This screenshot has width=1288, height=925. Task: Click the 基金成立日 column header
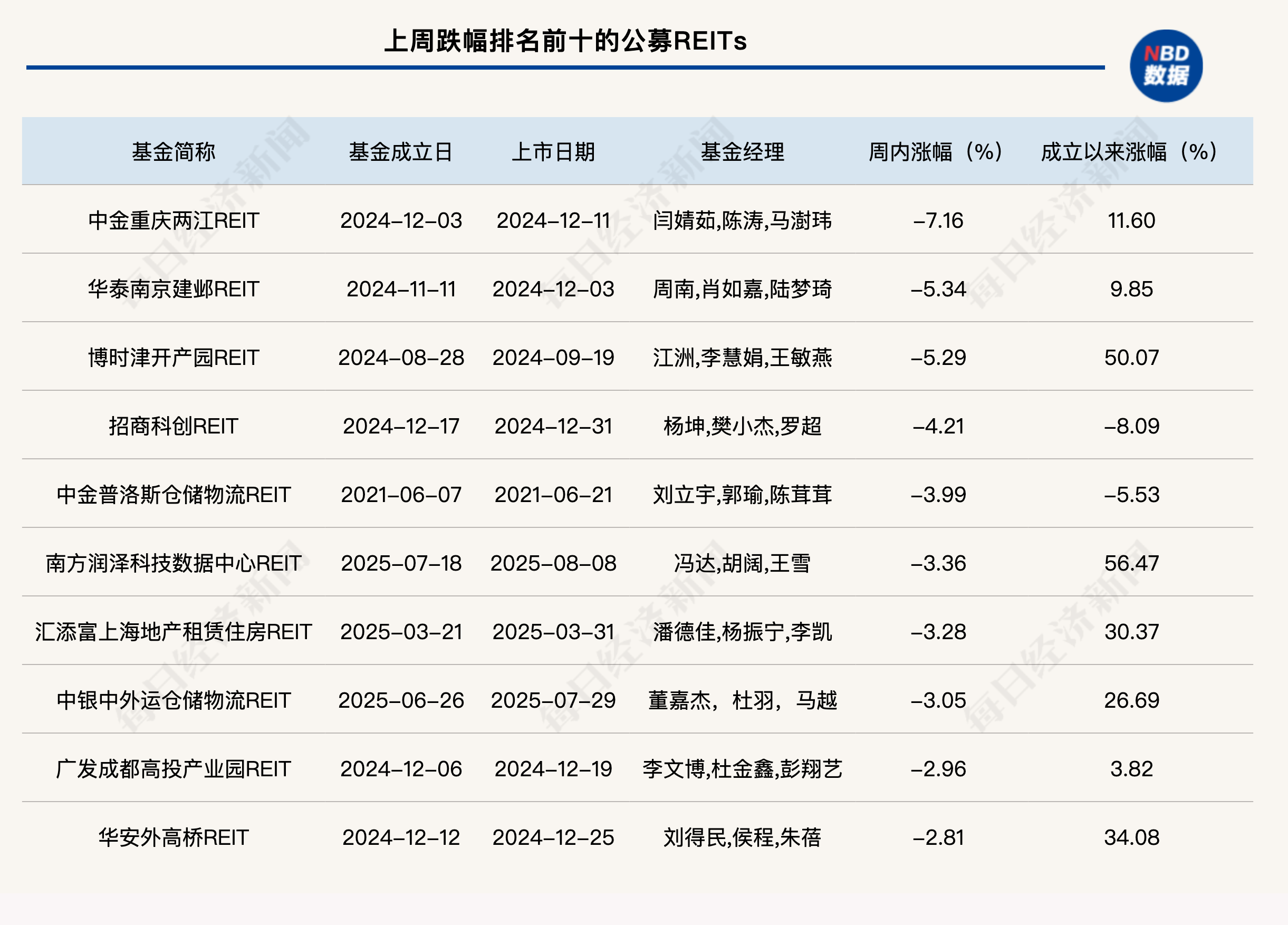(402, 151)
